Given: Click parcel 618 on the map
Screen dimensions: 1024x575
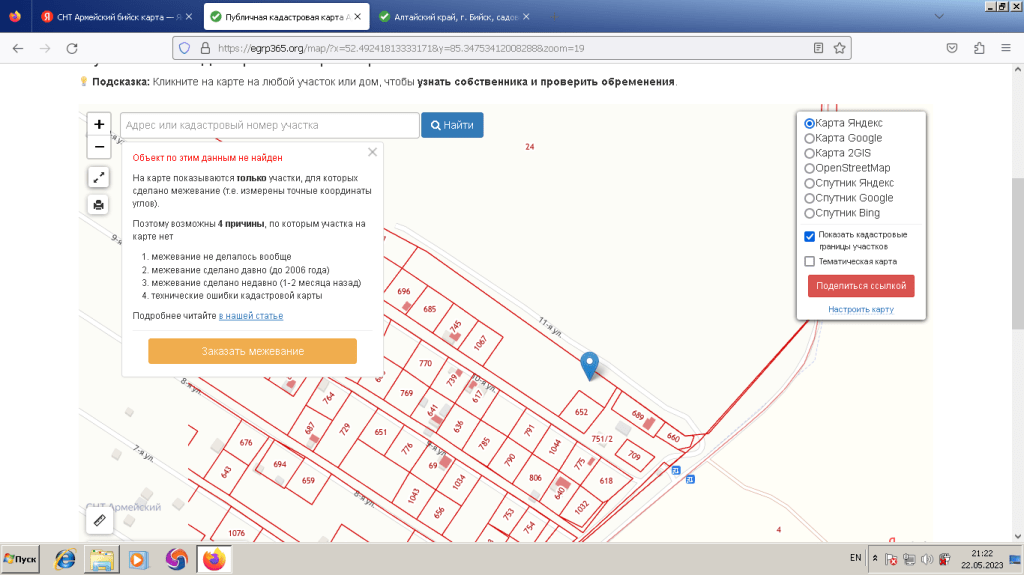Looking at the screenshot, I should pyautogui.click(x=606, y=480).
